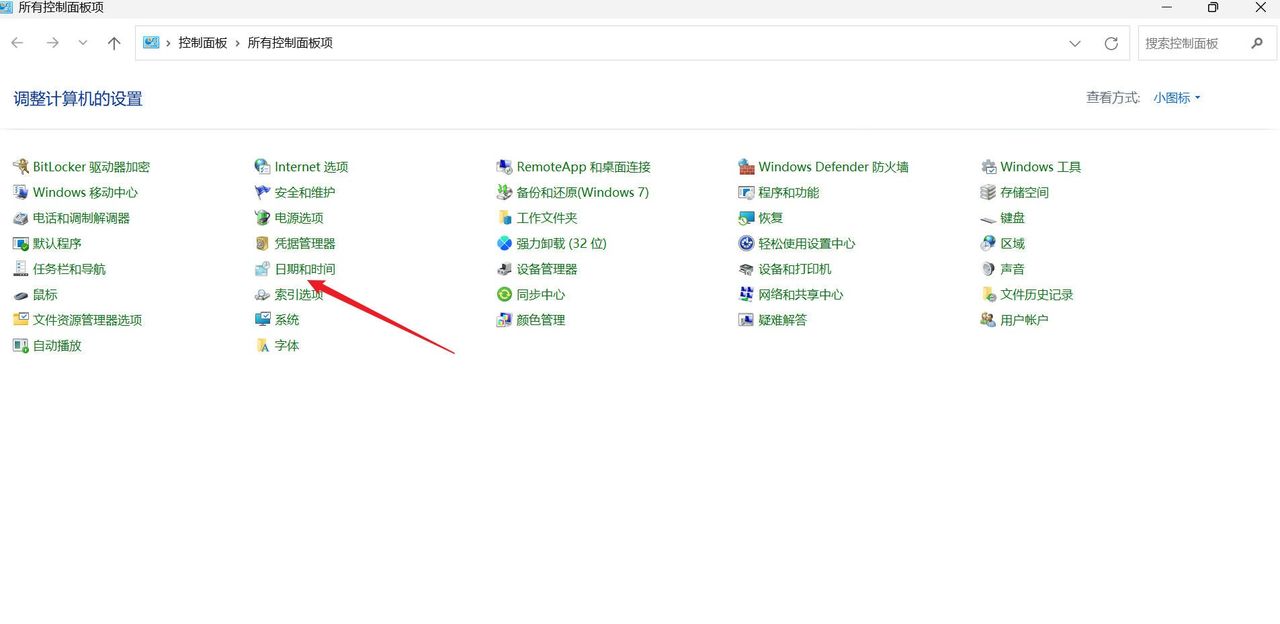Screen dimensions: 1280x624
Task: Click the 恢复 link
Action: click(x=771, y=218)
